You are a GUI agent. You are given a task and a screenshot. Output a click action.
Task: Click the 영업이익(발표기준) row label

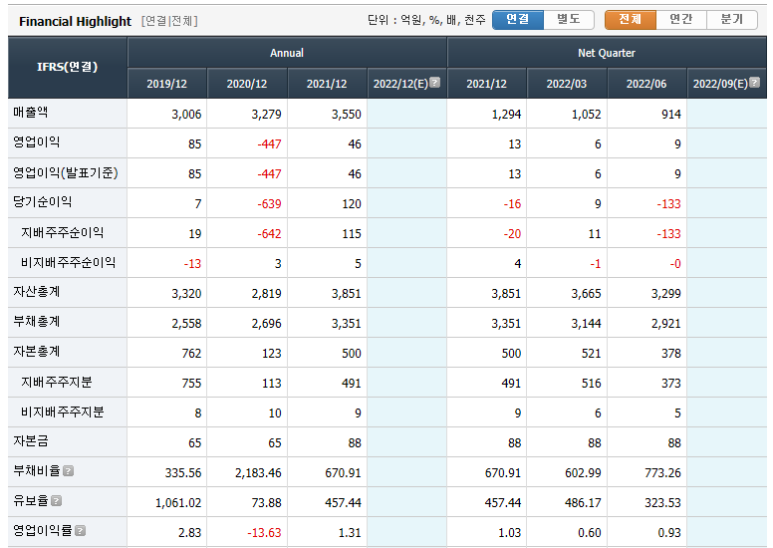tap(66, 172)
